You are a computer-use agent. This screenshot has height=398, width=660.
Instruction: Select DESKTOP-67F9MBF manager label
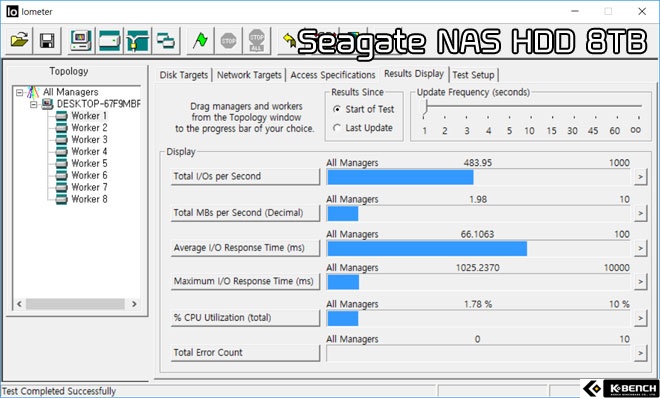tap(98, 104)
